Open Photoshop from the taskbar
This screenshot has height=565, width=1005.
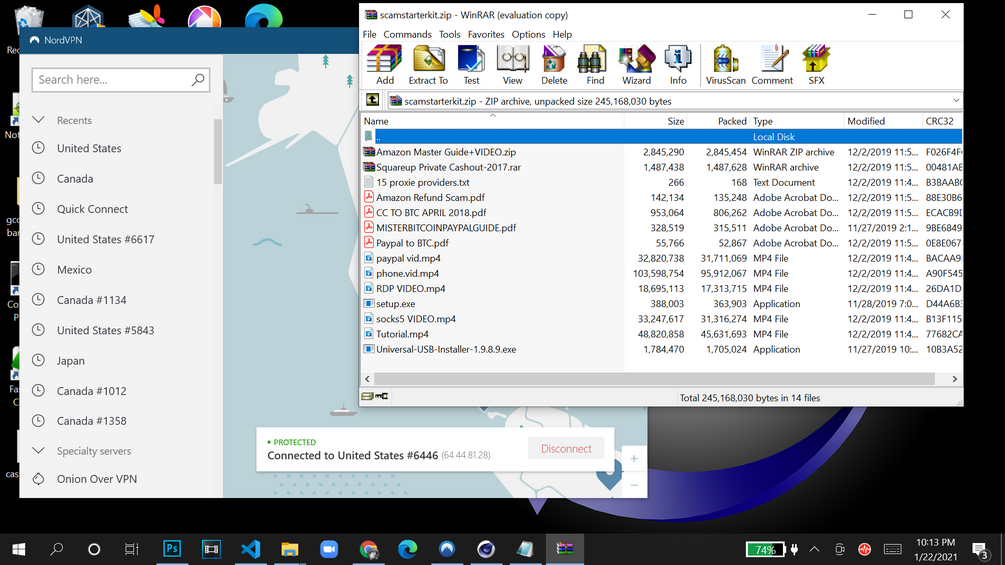point(172,549)
